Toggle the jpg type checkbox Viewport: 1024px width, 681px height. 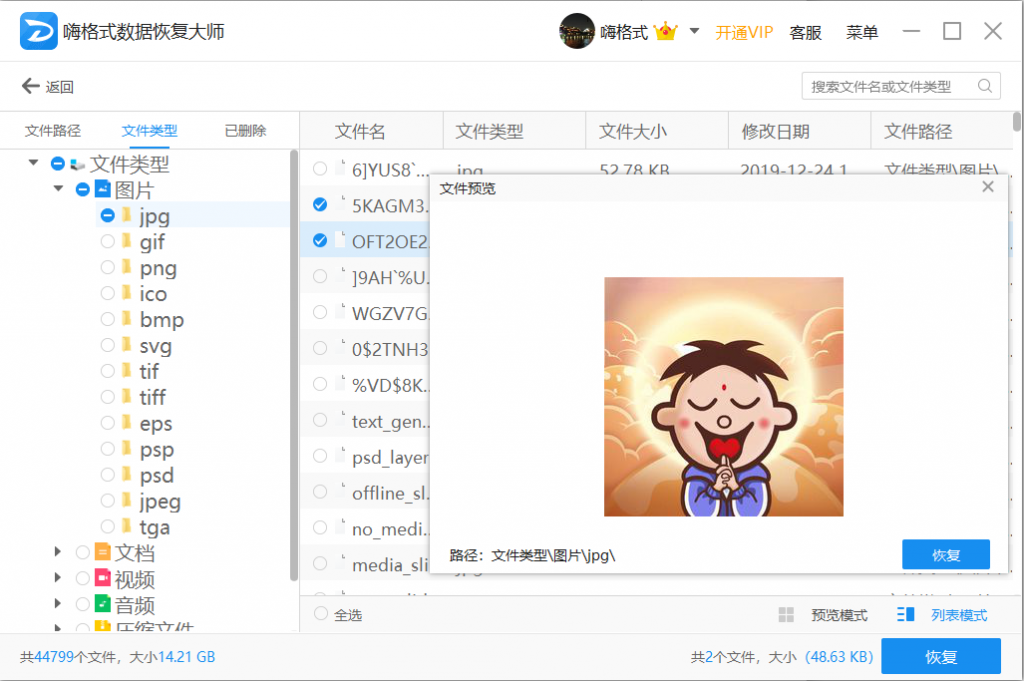(108, 215)
